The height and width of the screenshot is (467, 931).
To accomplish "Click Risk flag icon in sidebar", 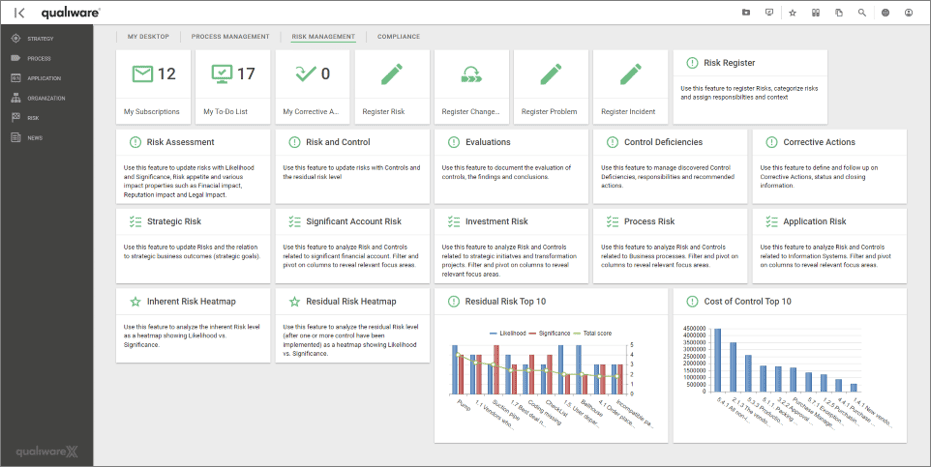I will (16, 117).
